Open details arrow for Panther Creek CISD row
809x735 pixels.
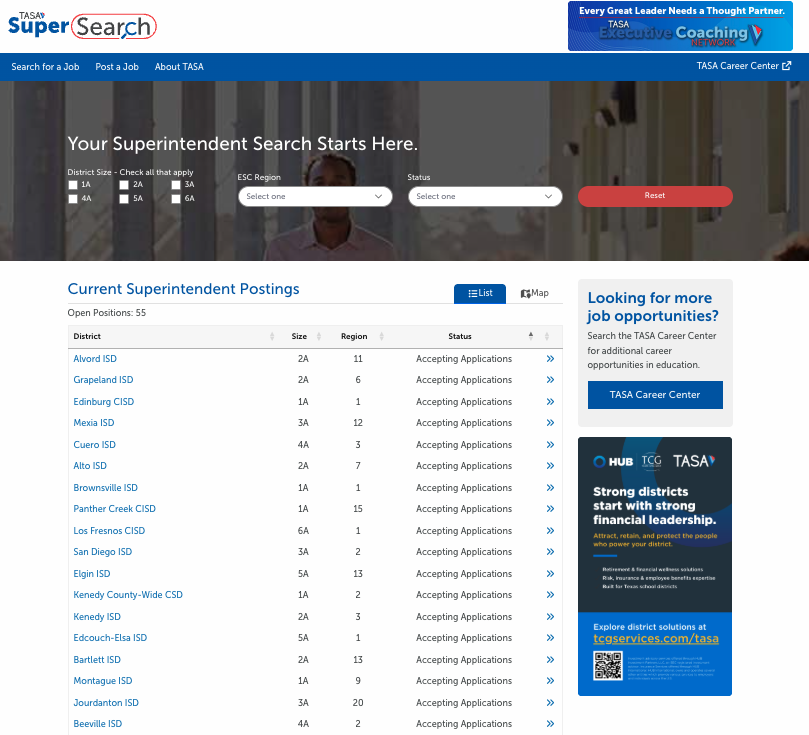click(550, 509)
